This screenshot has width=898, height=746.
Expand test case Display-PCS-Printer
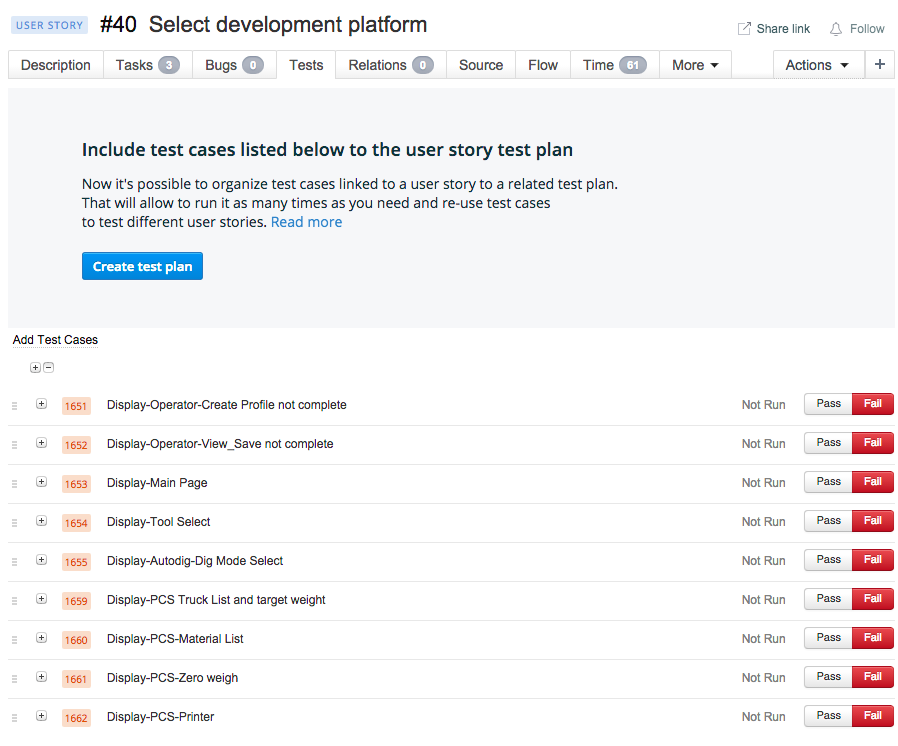pos(41,715)
